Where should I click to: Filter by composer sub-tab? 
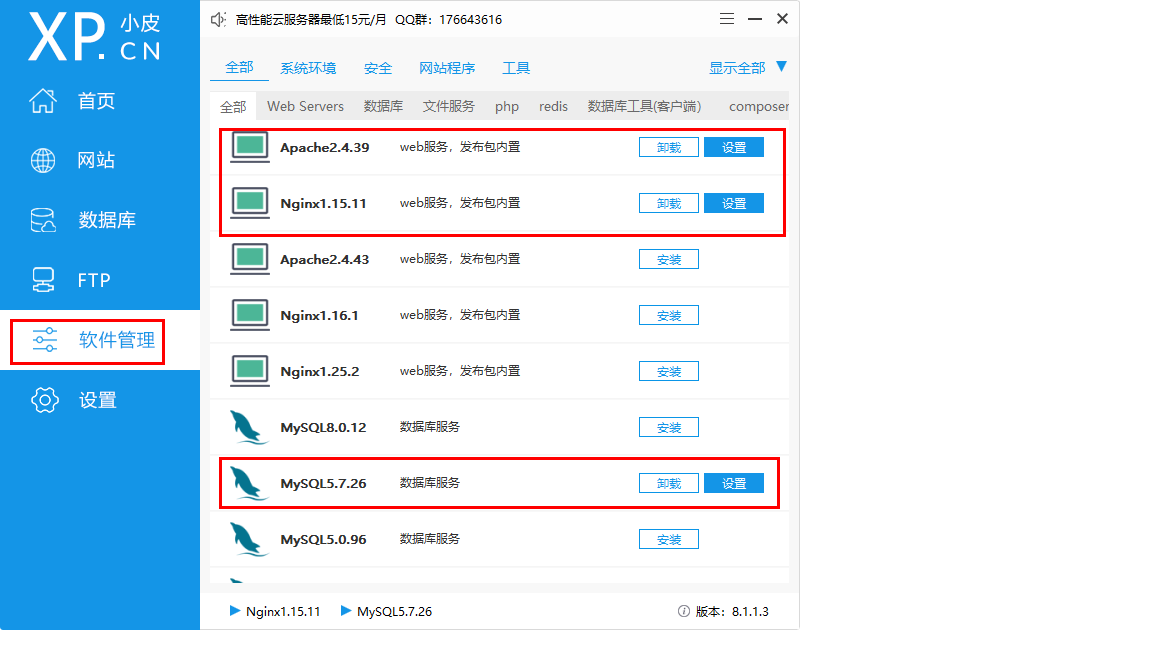pyautogui.click(x=758, y=107)
